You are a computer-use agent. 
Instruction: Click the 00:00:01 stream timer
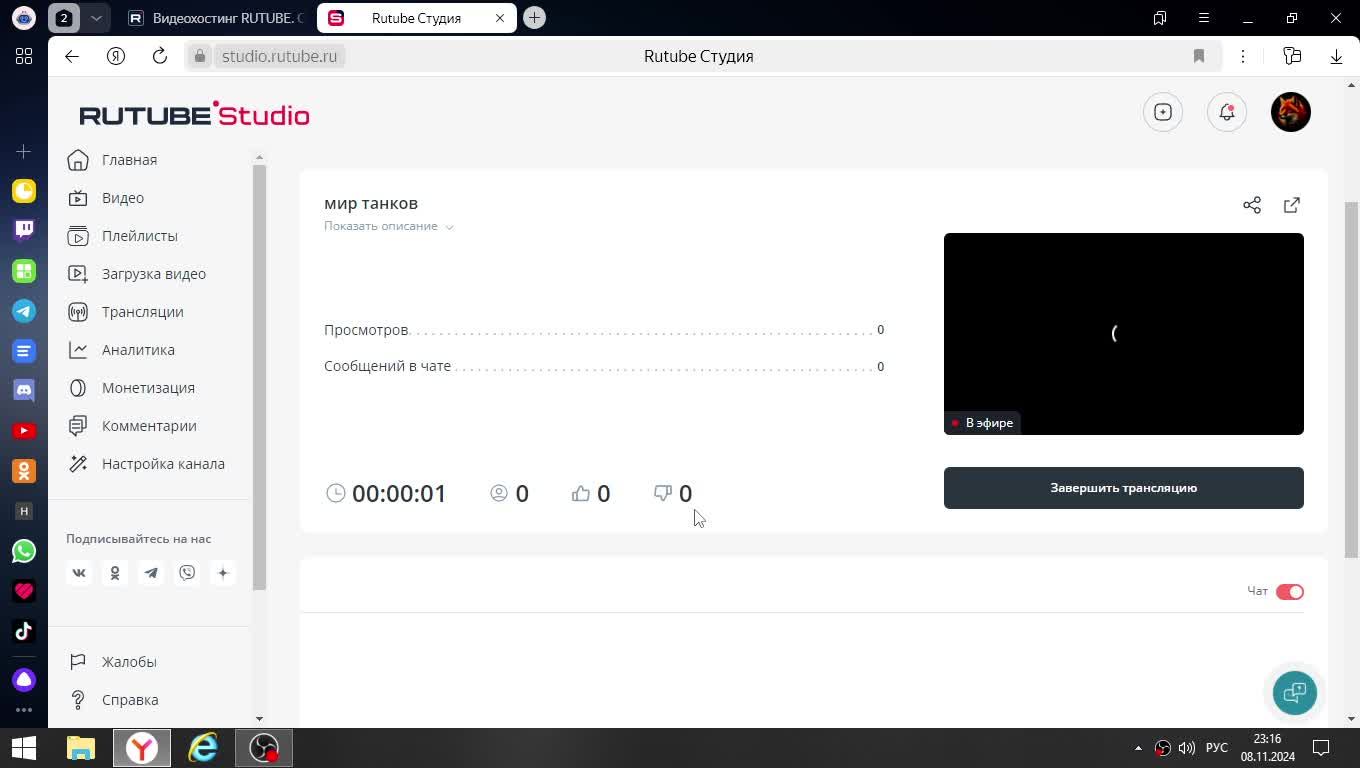coord(387,493)
